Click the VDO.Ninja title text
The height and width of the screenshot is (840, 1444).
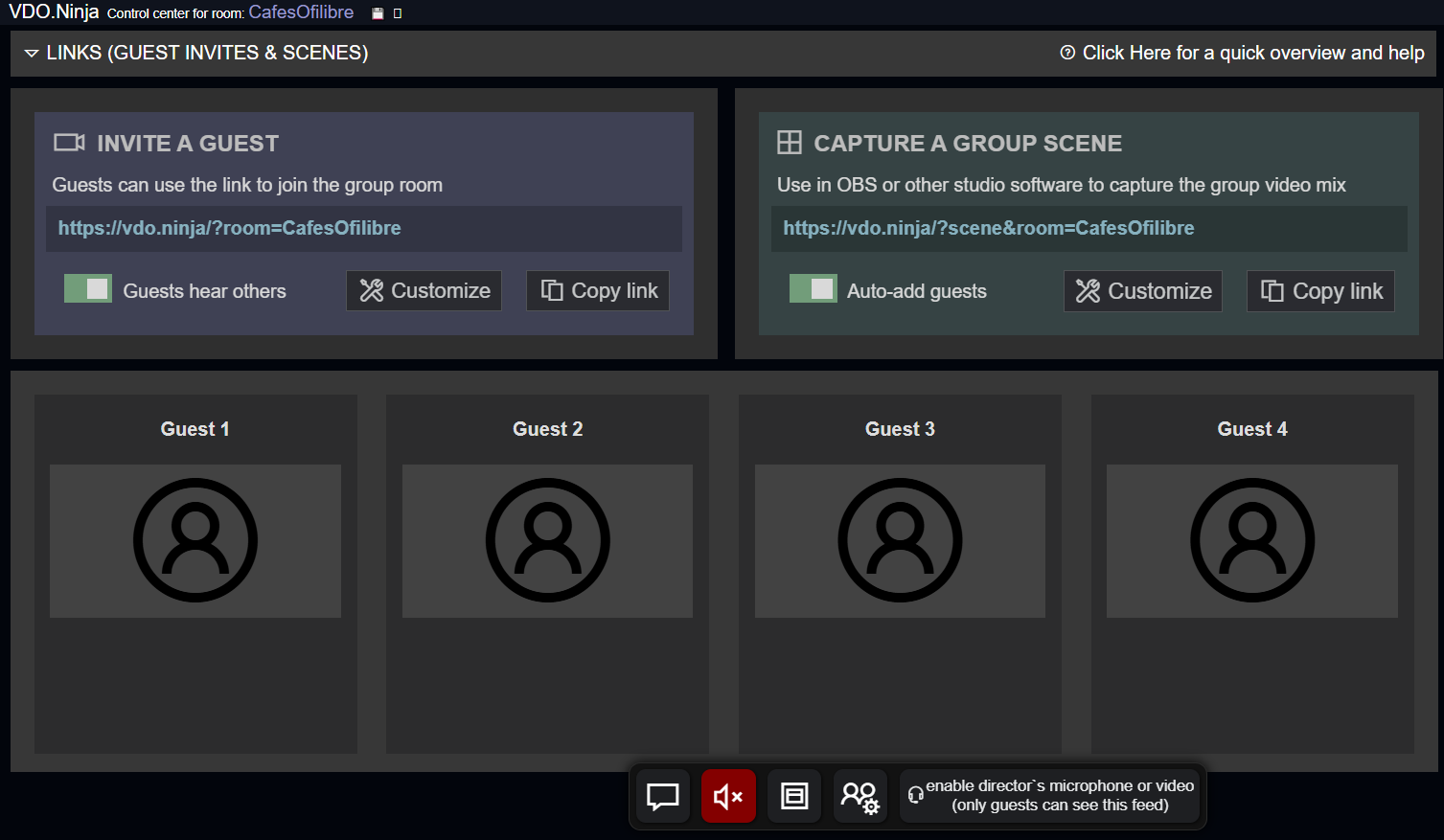(54, 11)
